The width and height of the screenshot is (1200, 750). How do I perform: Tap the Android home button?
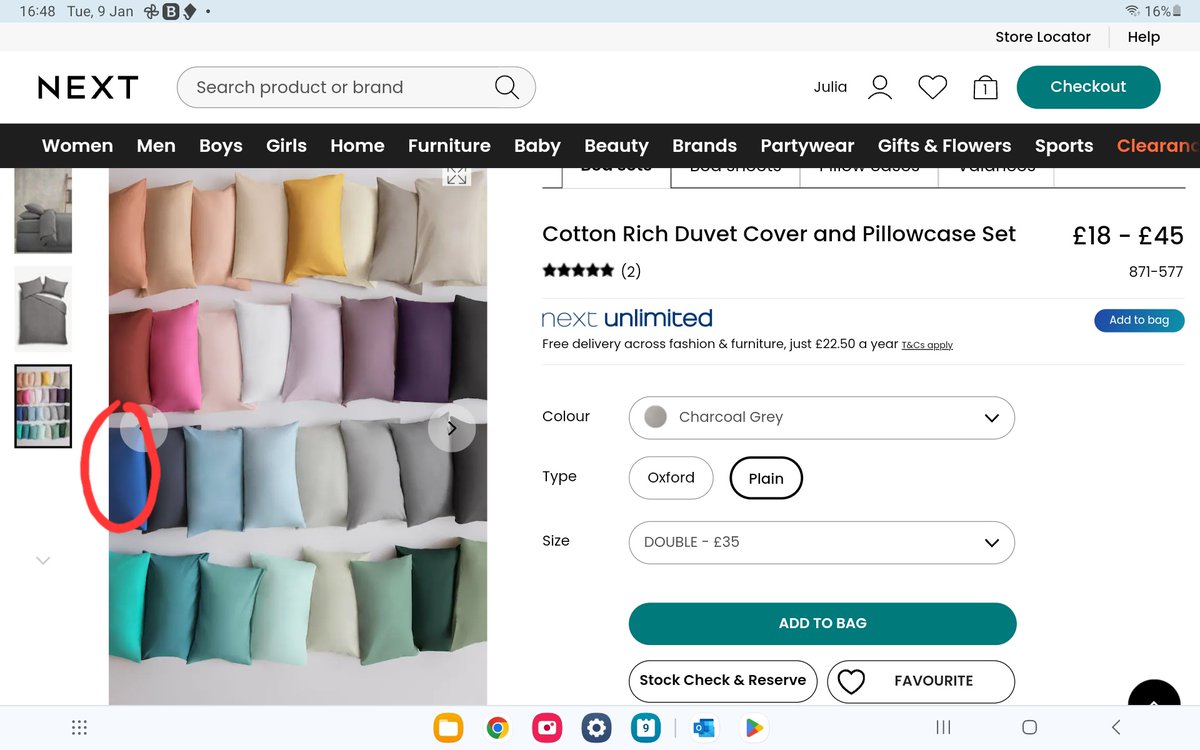[x=1029, y=727]
